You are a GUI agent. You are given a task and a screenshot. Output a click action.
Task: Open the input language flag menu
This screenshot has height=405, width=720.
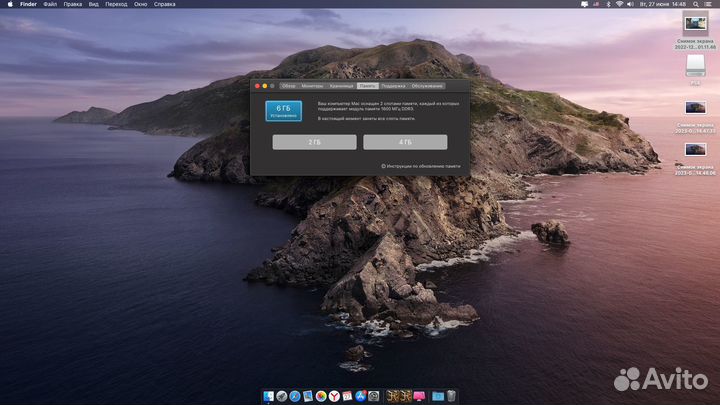(x=596, y=4)
